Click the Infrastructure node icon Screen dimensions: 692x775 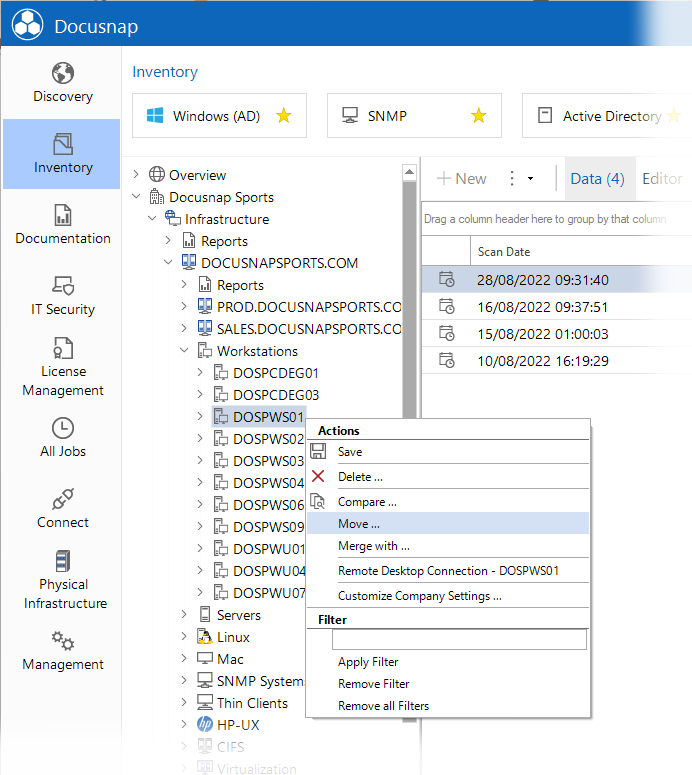pos(173,218)
